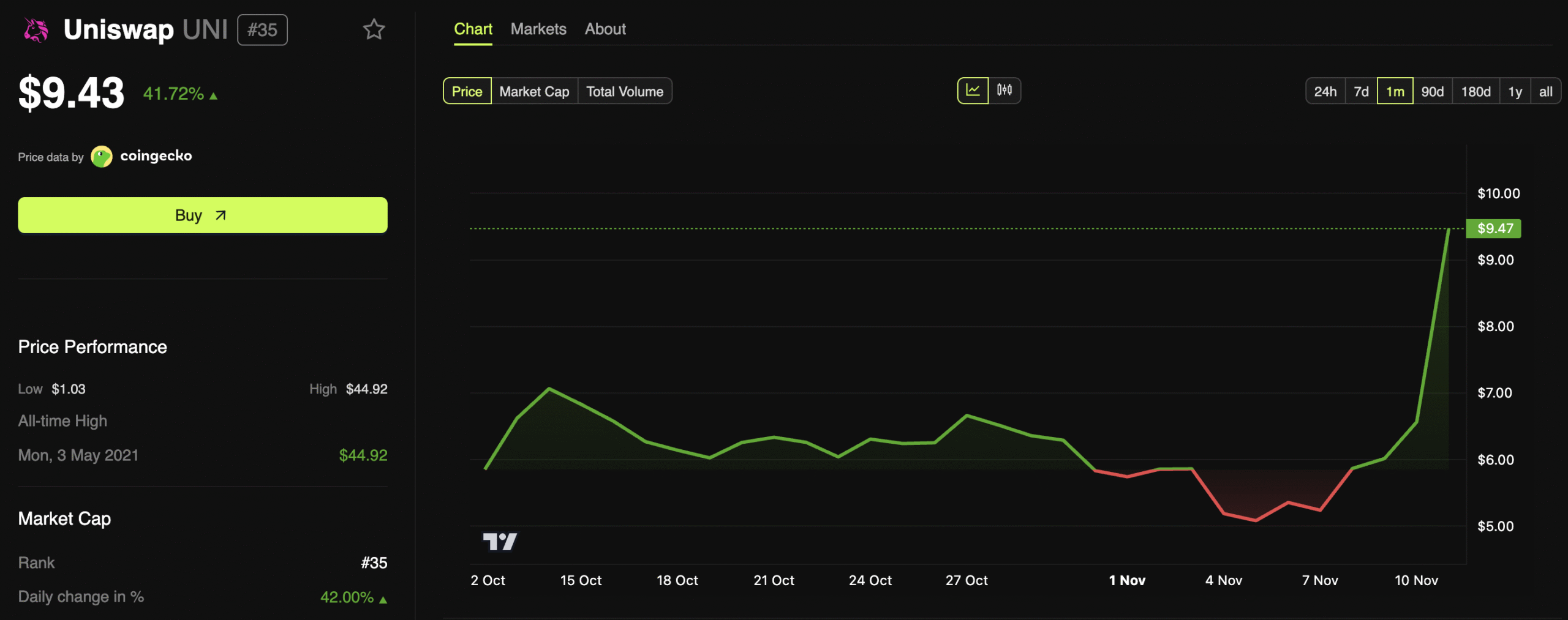Show Market Cap chart data
This screenshot has width=1568, height=620.
(534, 91)
